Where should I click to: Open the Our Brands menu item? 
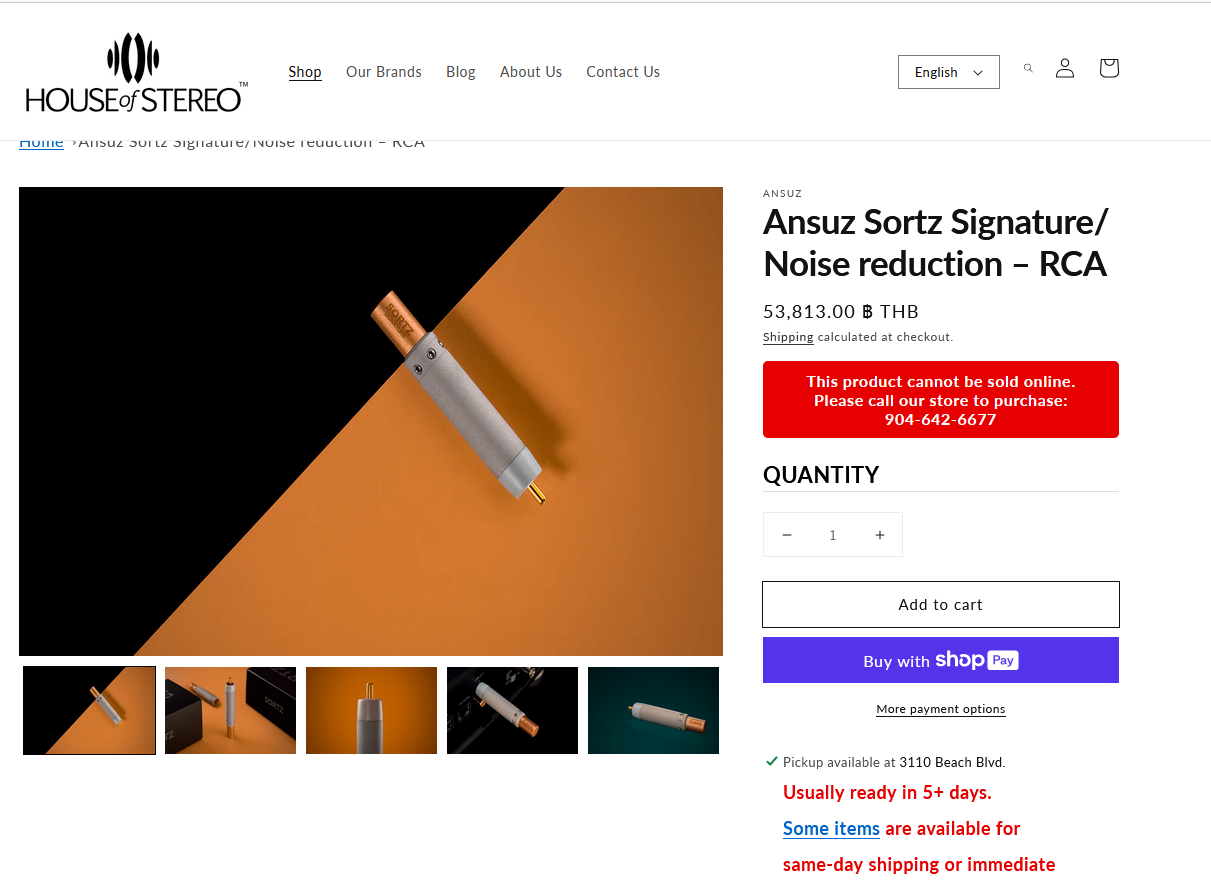(384, 72)
